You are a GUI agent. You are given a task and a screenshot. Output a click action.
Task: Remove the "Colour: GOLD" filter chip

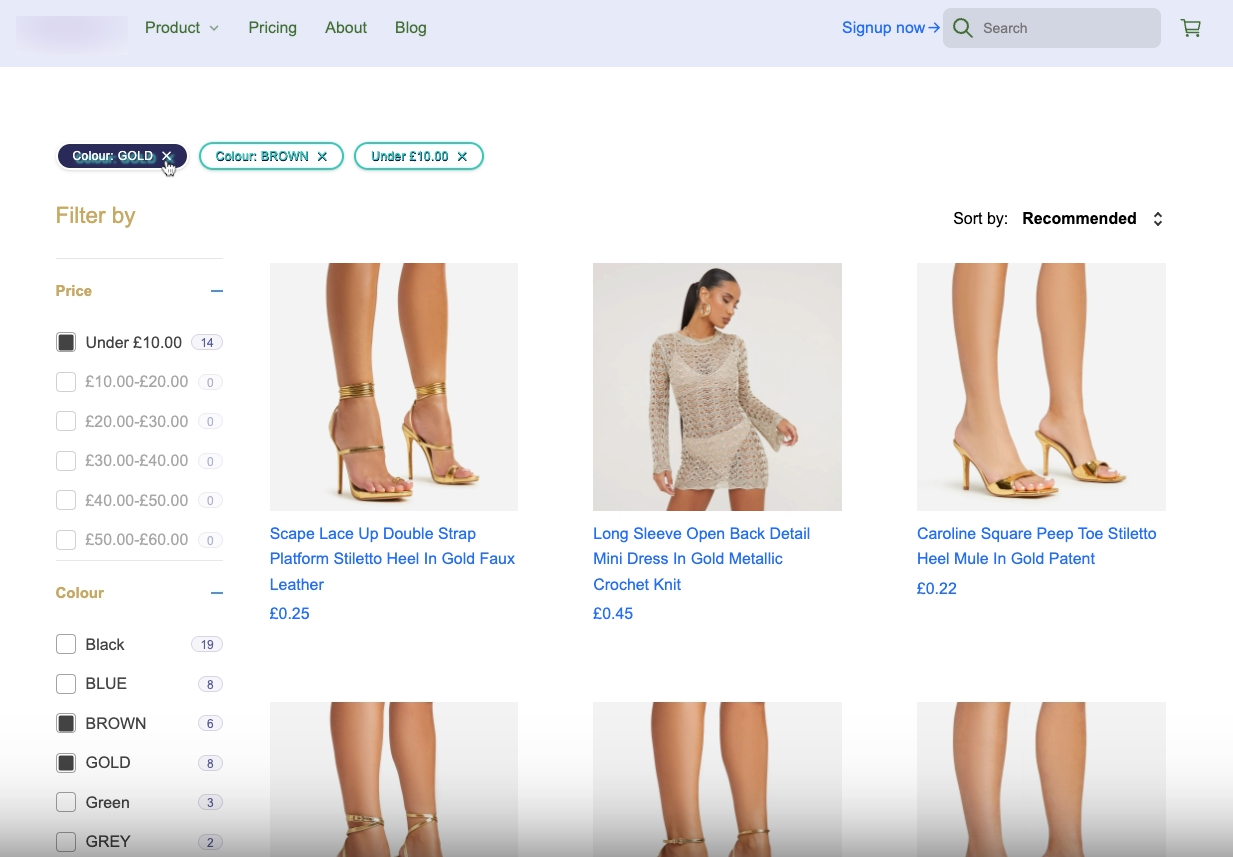click(x=167, y=156)
